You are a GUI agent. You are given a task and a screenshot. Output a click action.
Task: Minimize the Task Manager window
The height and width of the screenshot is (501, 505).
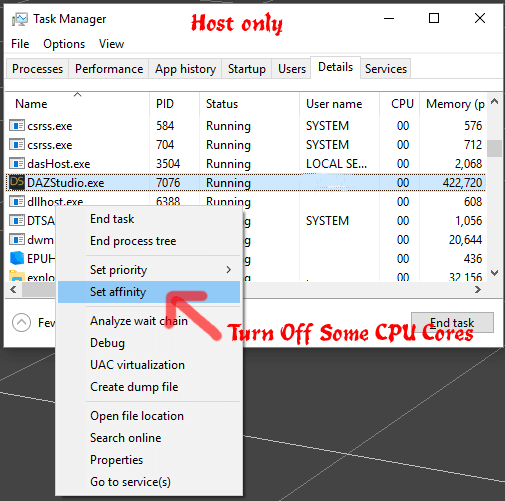click(389, 18)
